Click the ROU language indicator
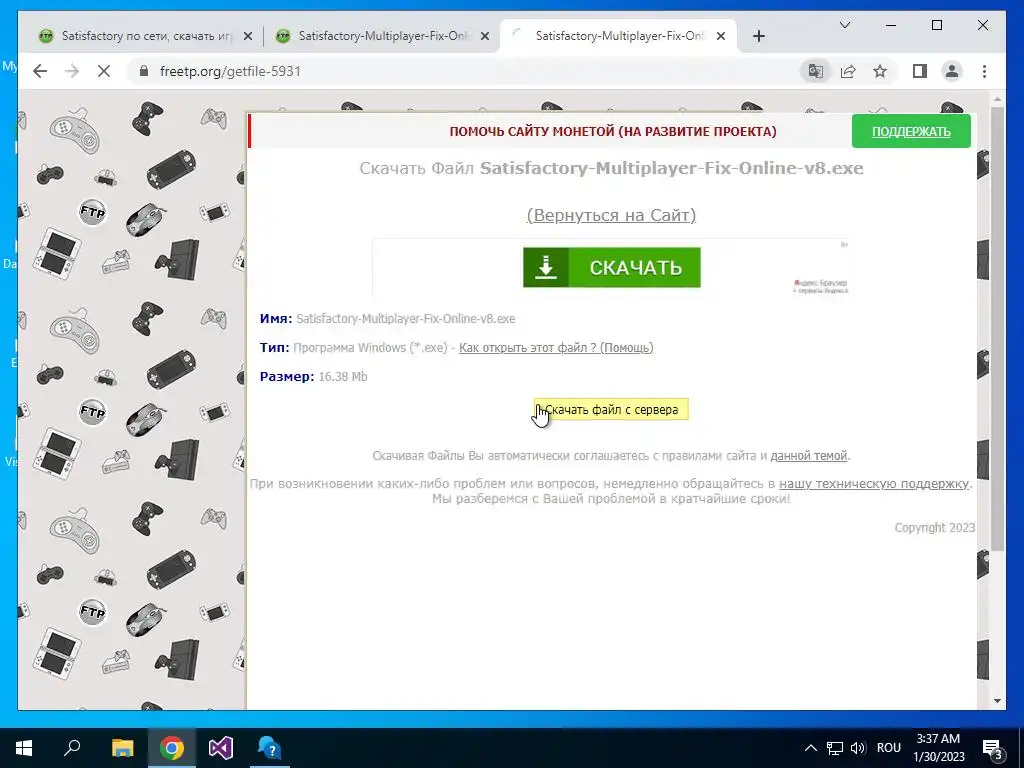Viewport: 1024px width, 768px height. click(889, 748)
